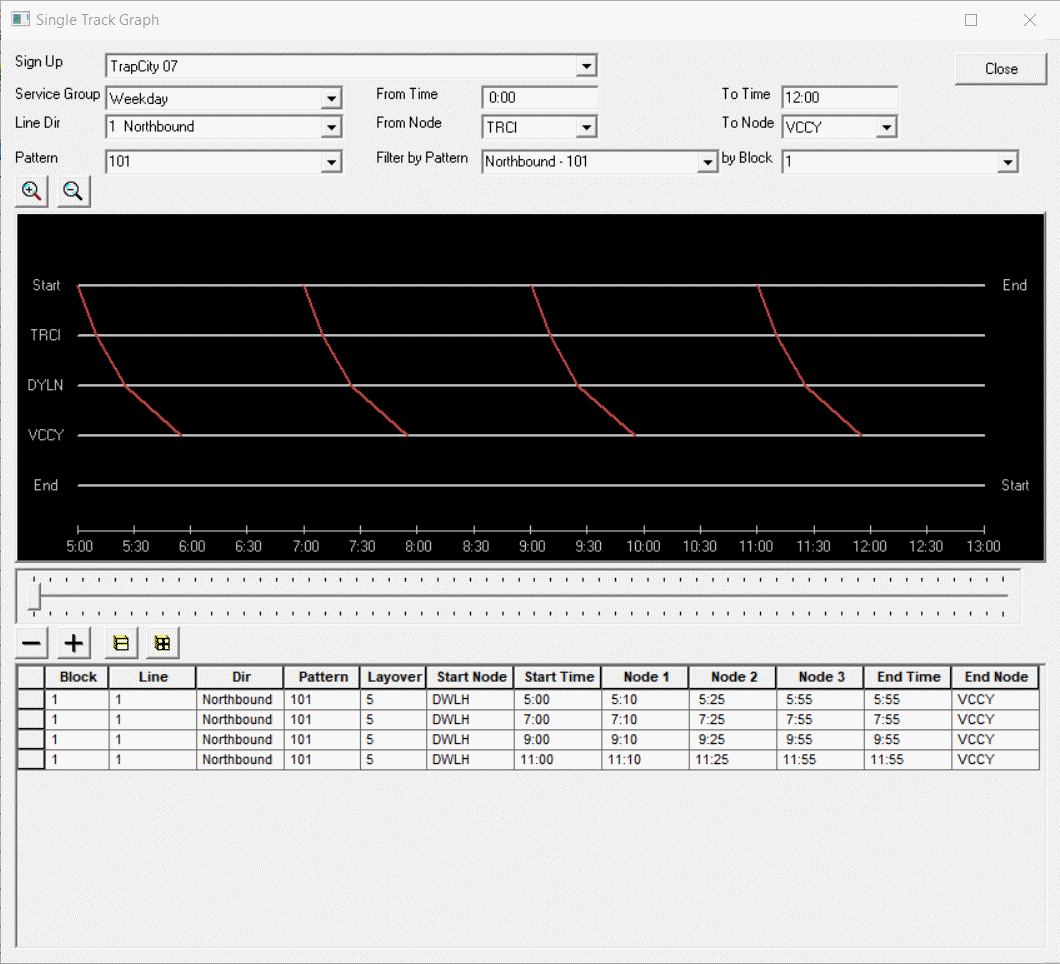Viewport: 1060px width, 964px height.
Task: Select the Zoom In magnifier tool
Action: coord(30,190)
